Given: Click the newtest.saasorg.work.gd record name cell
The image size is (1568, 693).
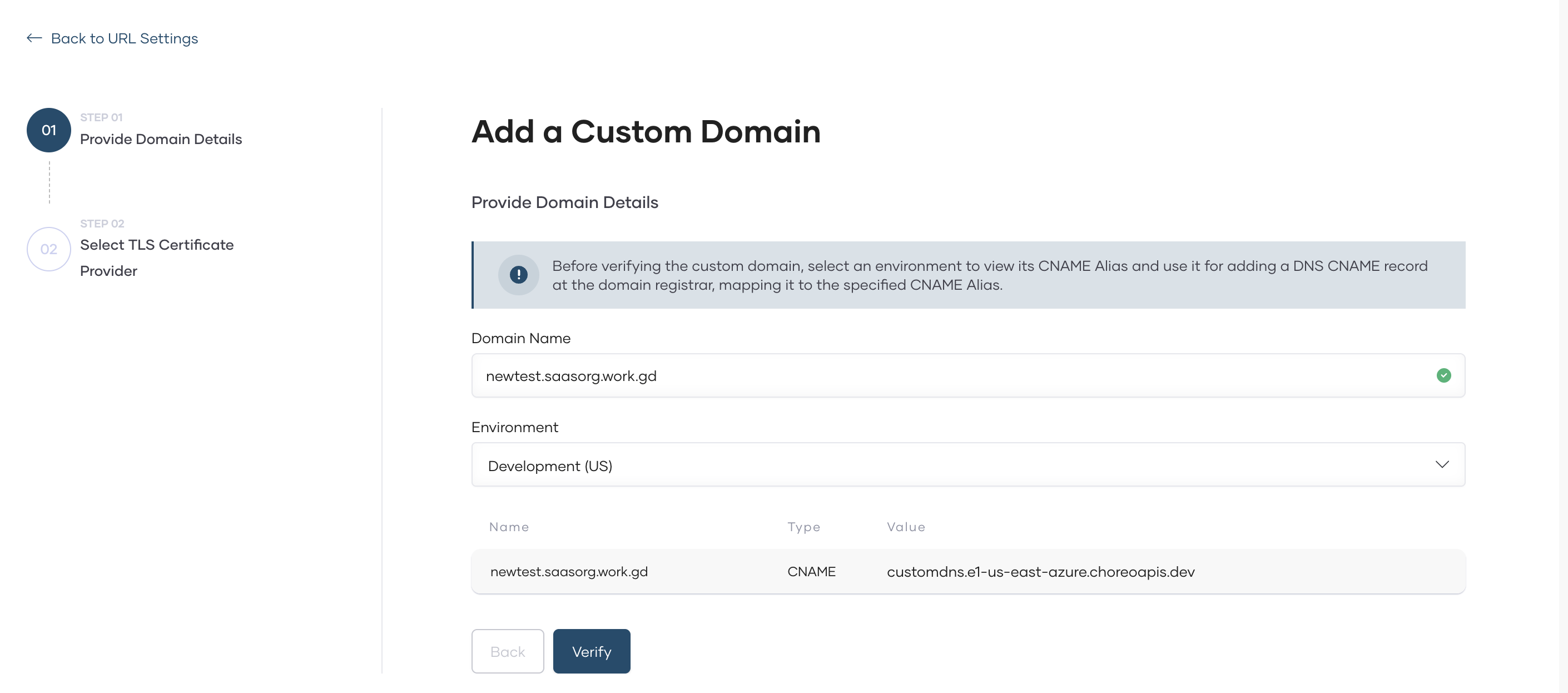Looking at the screenshot, I should pyautogui.click(x=568, y=572).
